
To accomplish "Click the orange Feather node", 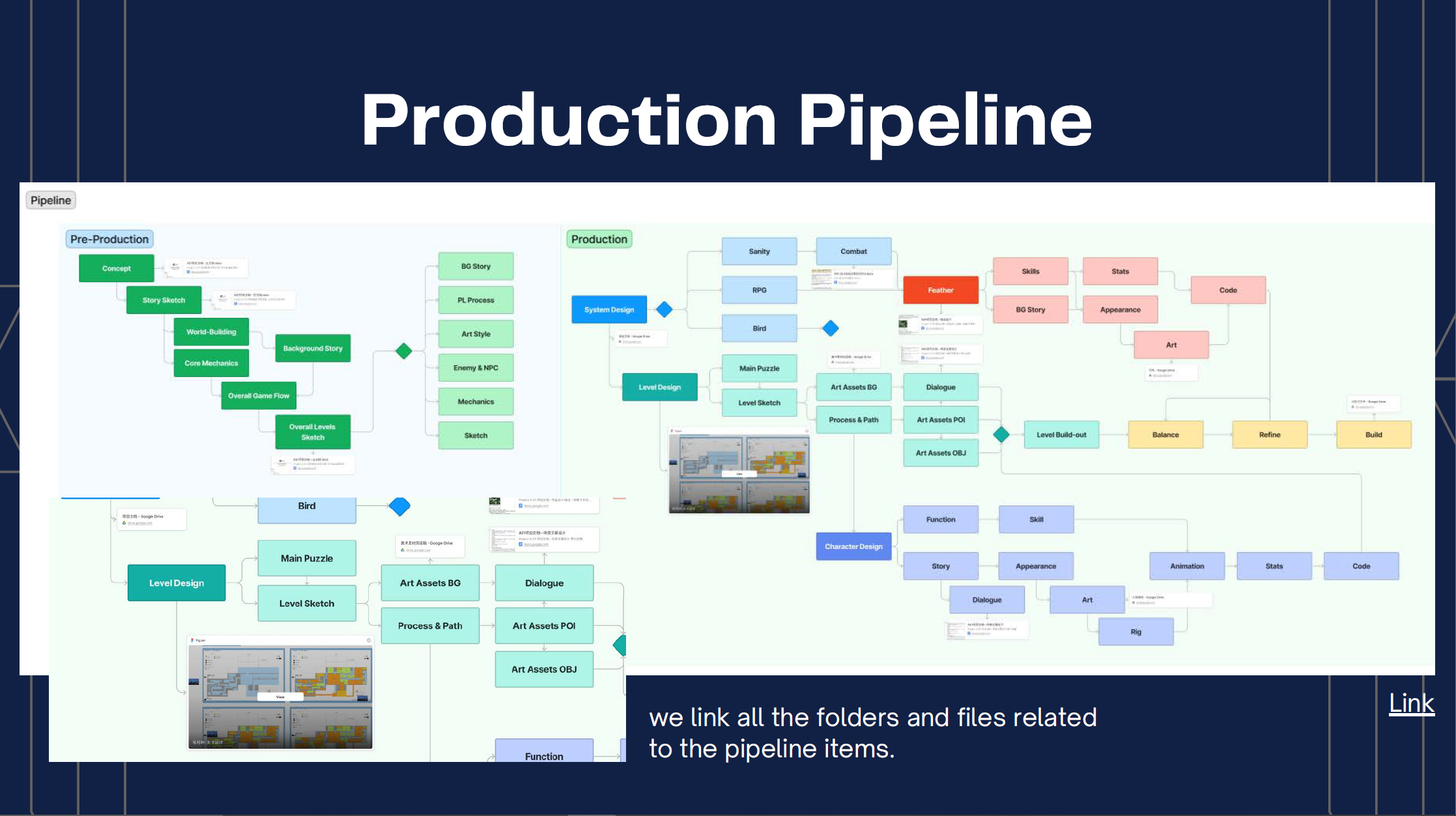I will pos(940,290).
